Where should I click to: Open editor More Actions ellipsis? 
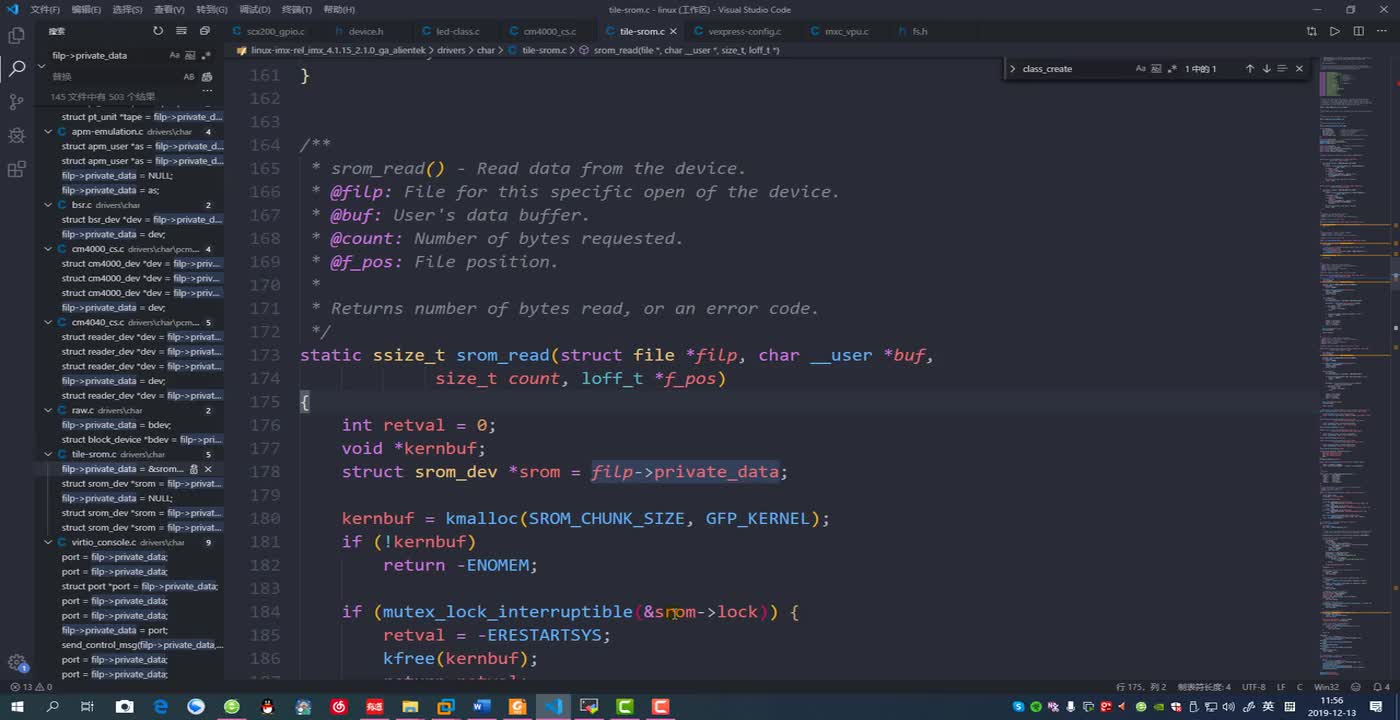tap(1382, 31)
